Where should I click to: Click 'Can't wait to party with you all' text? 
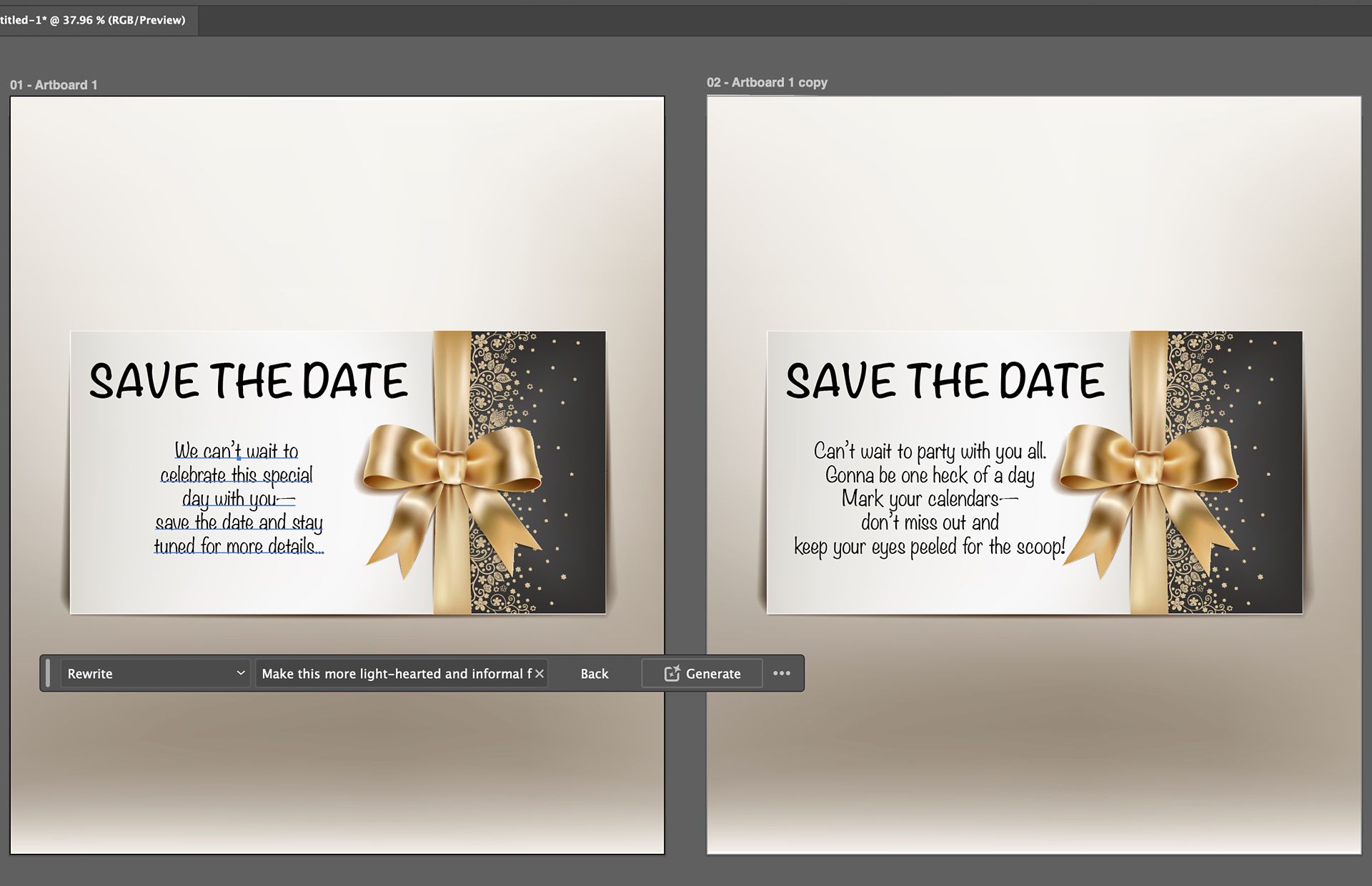pyautogui.click(x=930, y=451)
